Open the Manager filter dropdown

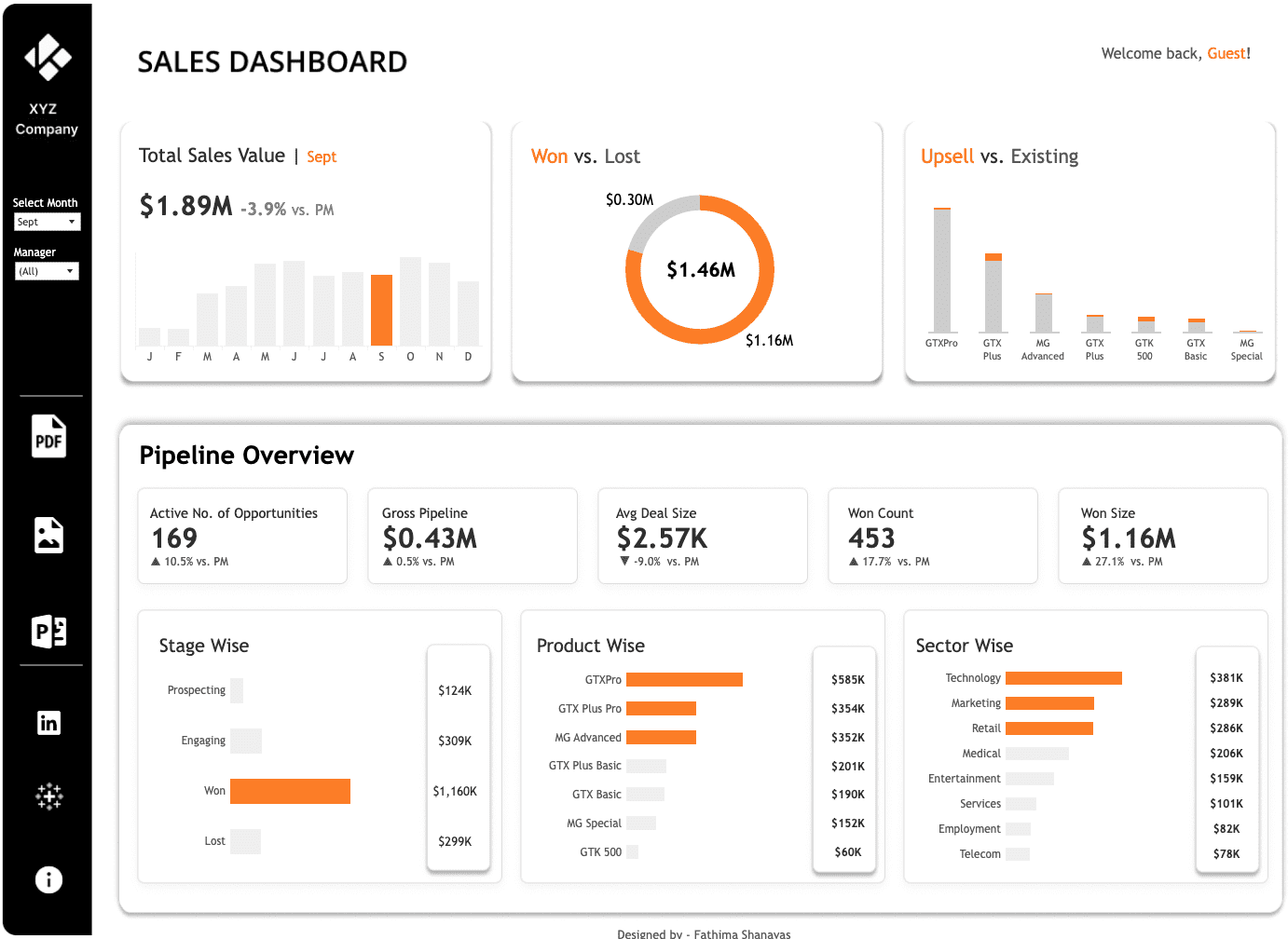click(47, 271)
